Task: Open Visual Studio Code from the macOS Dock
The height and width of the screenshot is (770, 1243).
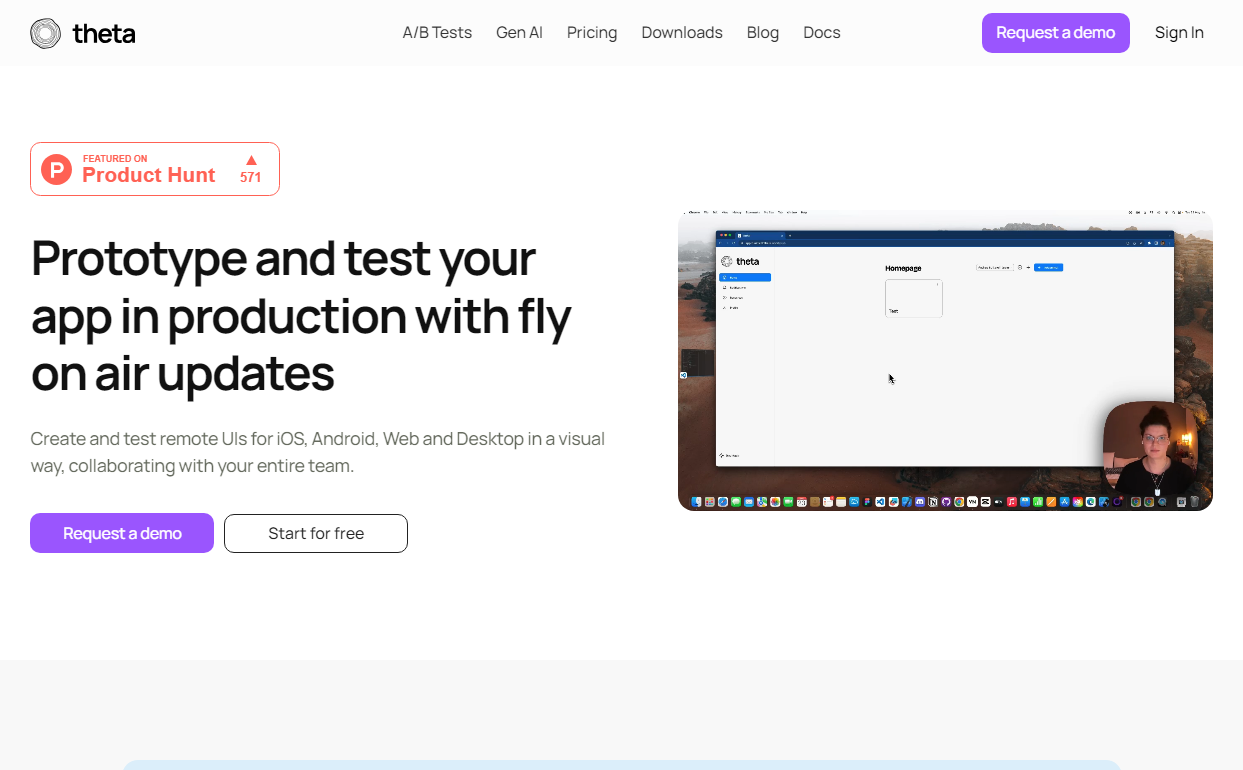Action: tap(879, 501)
